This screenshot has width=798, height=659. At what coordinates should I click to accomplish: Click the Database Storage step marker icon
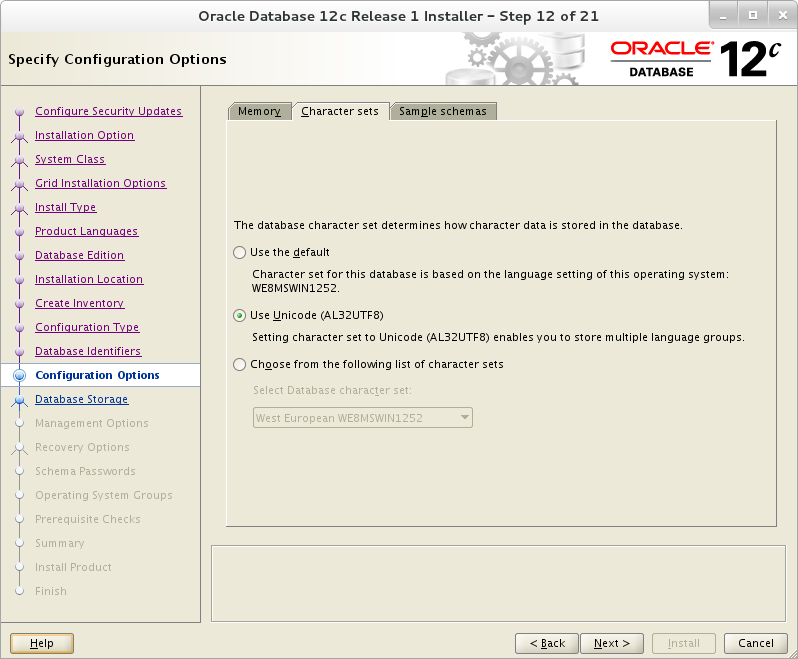click(x=19, y=400)
